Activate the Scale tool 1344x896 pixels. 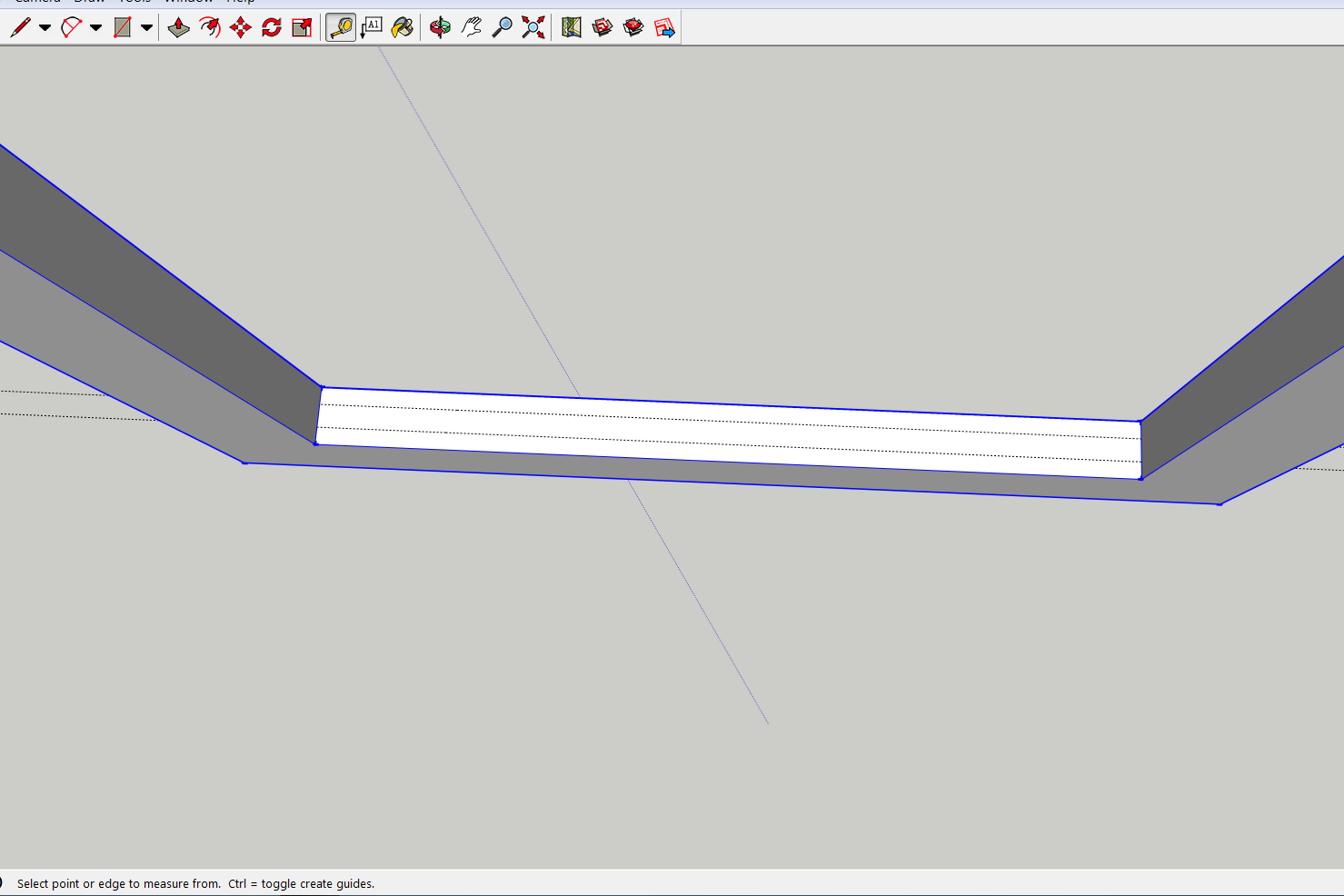click(303, 27)
